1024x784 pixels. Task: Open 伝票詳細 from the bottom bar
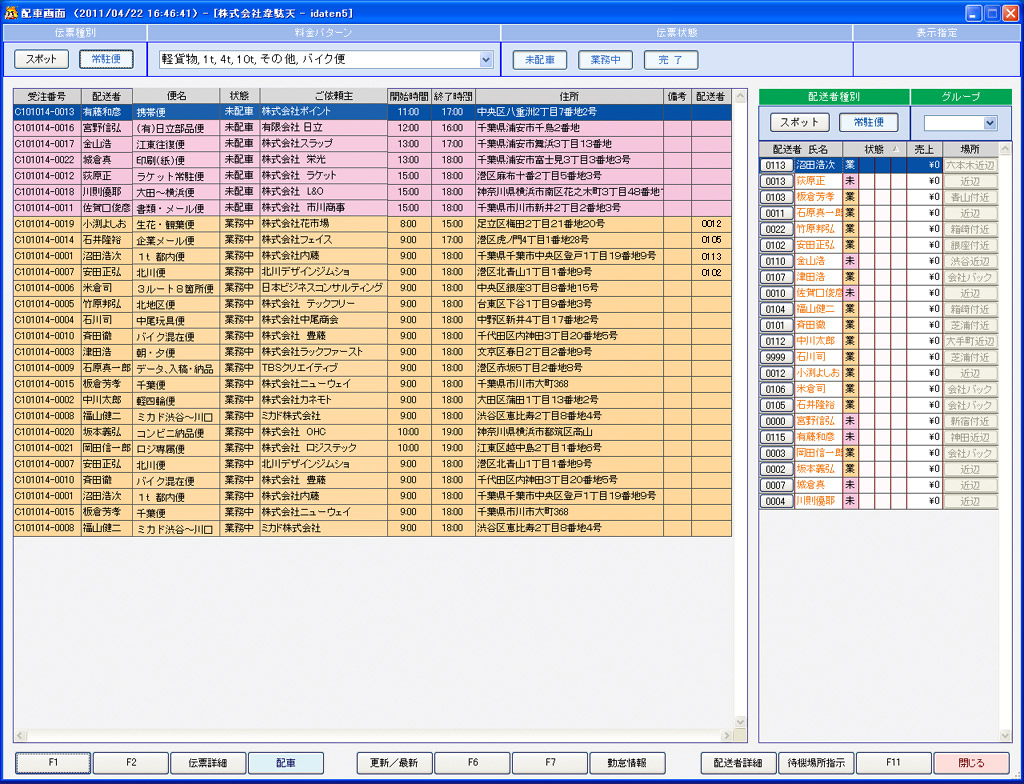208,763
